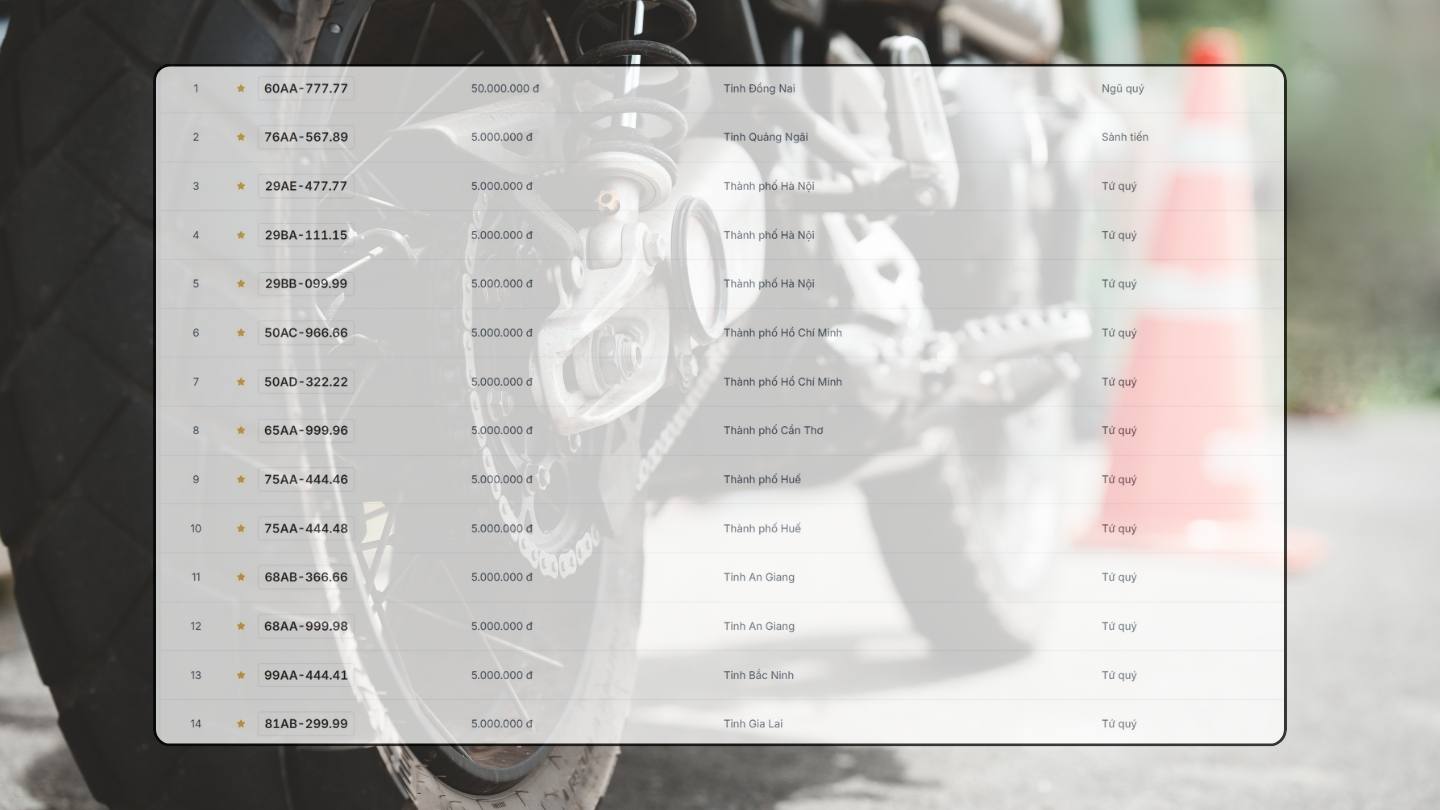Click the star icon beside plate 29BA-111.15

tap(241, 235)
